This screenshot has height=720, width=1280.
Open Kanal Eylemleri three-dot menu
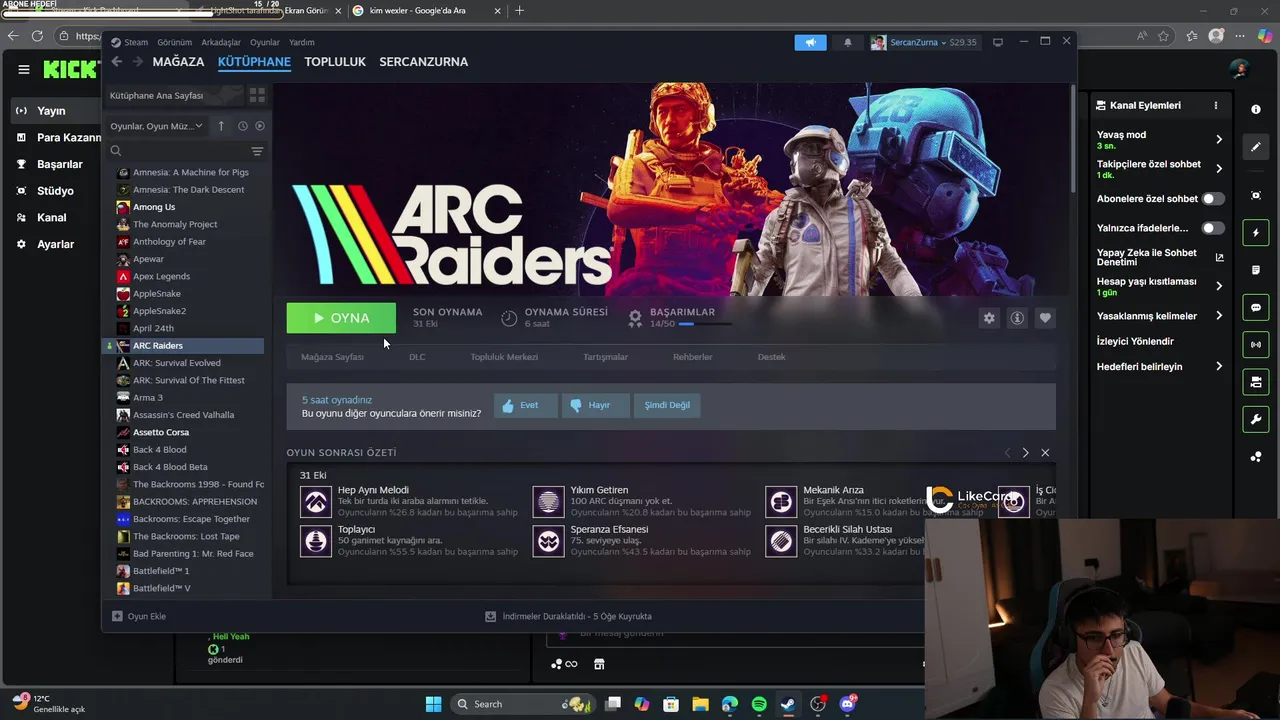(x=1216, y=105)
